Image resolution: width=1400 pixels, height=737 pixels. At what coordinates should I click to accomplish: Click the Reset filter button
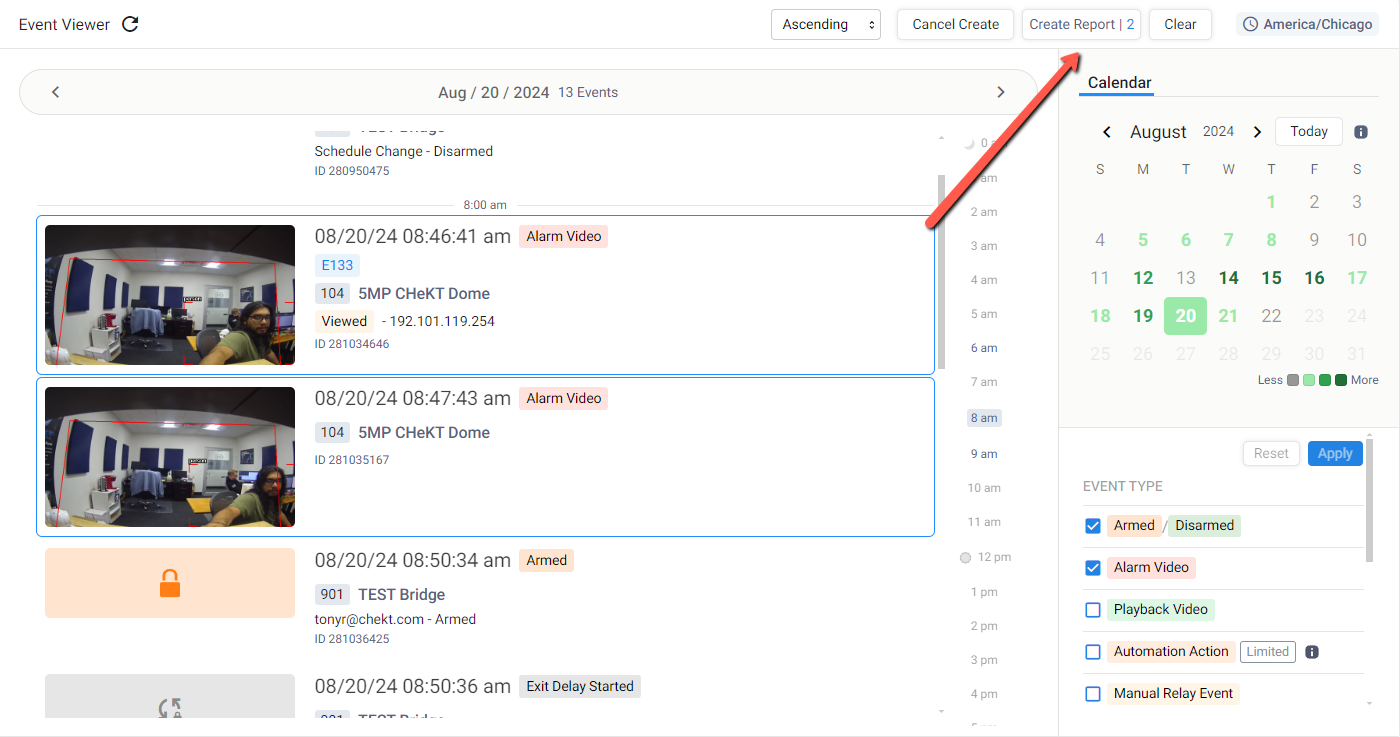click(x=1271, y=453)
